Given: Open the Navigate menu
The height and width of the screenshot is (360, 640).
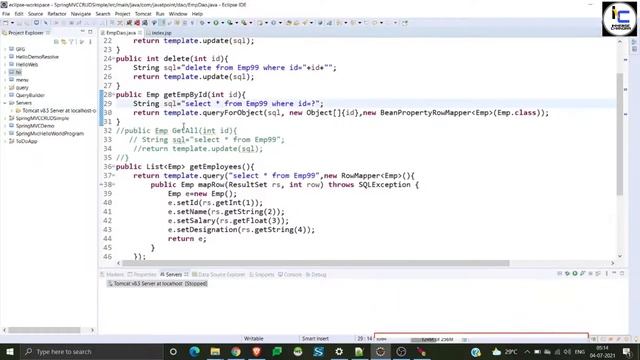Looking at the screenshot, I should pyautogui.click(x=81, y=14).
